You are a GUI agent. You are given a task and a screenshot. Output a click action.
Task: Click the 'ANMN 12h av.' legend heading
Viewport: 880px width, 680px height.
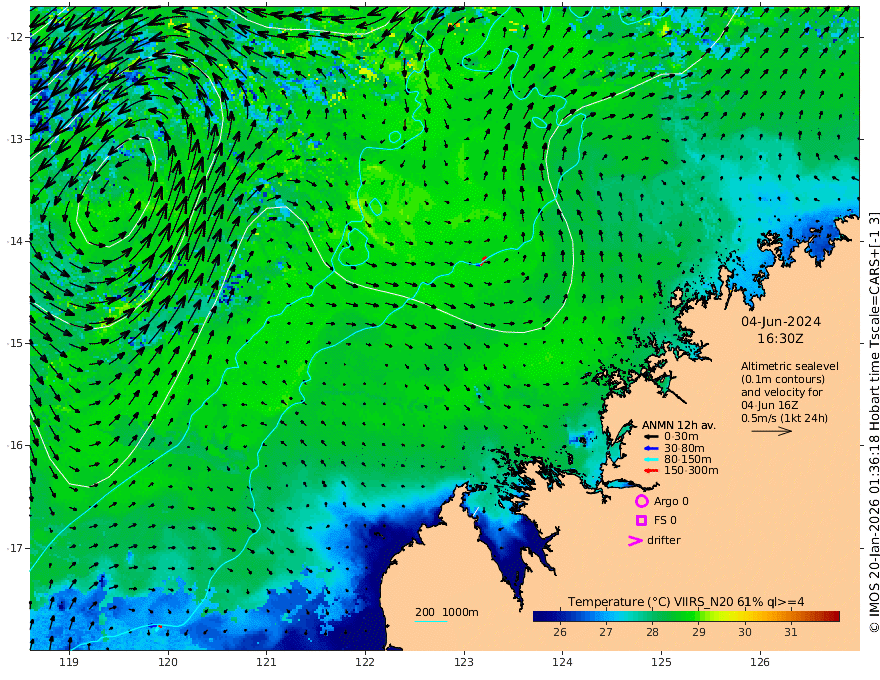pyautogui.click(x=679, y=425)
